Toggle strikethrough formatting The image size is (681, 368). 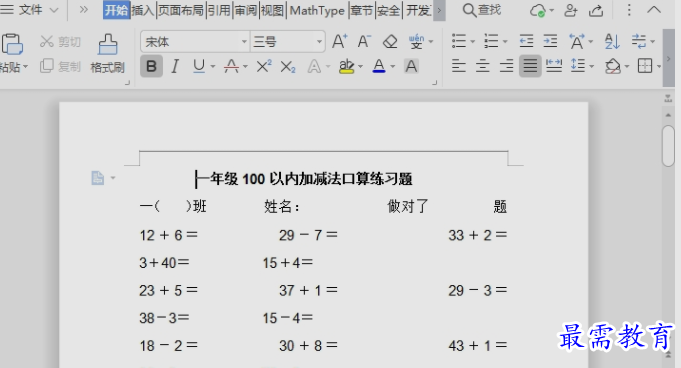coord(231,66)
